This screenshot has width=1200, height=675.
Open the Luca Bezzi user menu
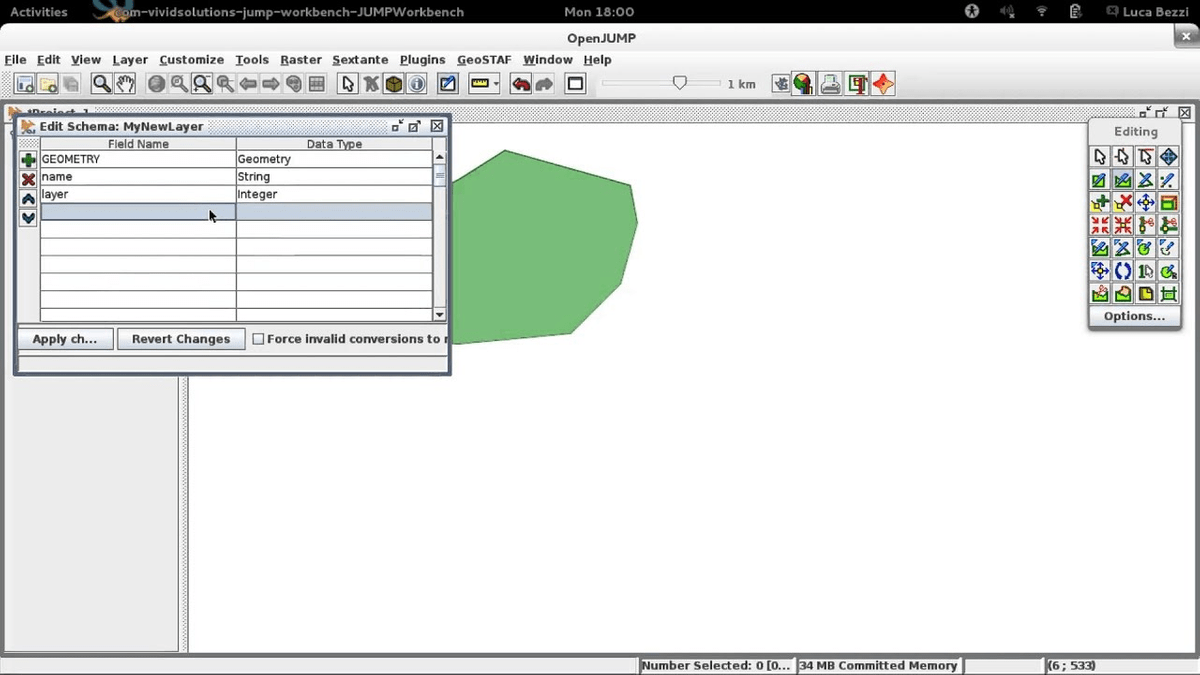tap(1148, 12)
